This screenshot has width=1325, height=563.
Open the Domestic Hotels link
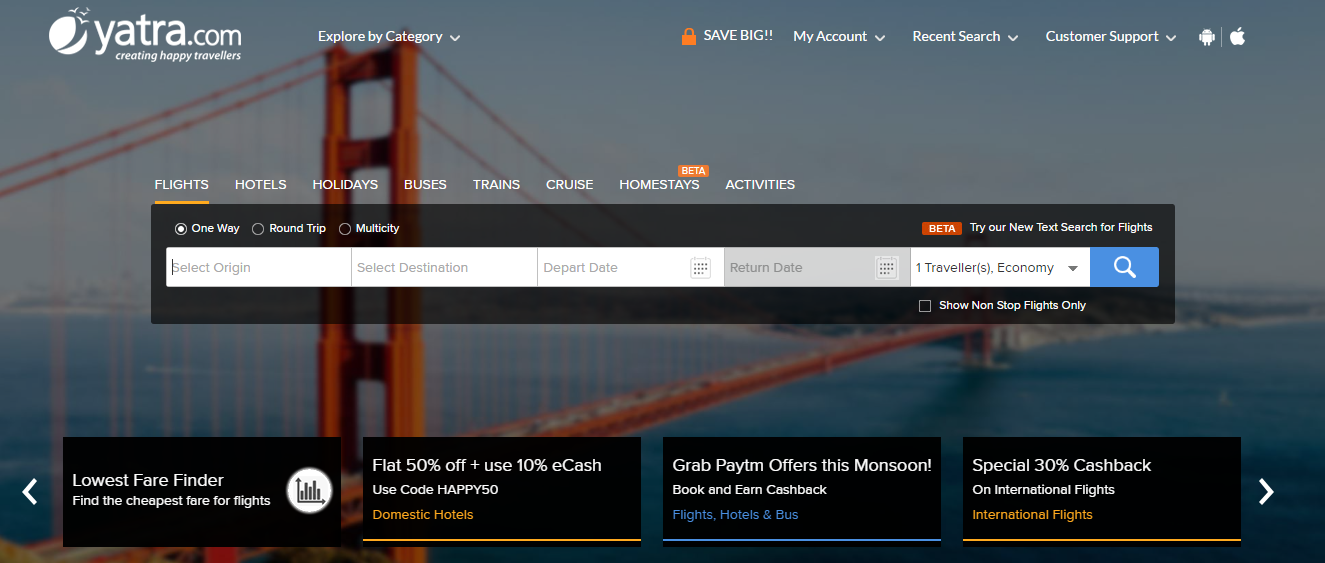click(x=423, y=515)
